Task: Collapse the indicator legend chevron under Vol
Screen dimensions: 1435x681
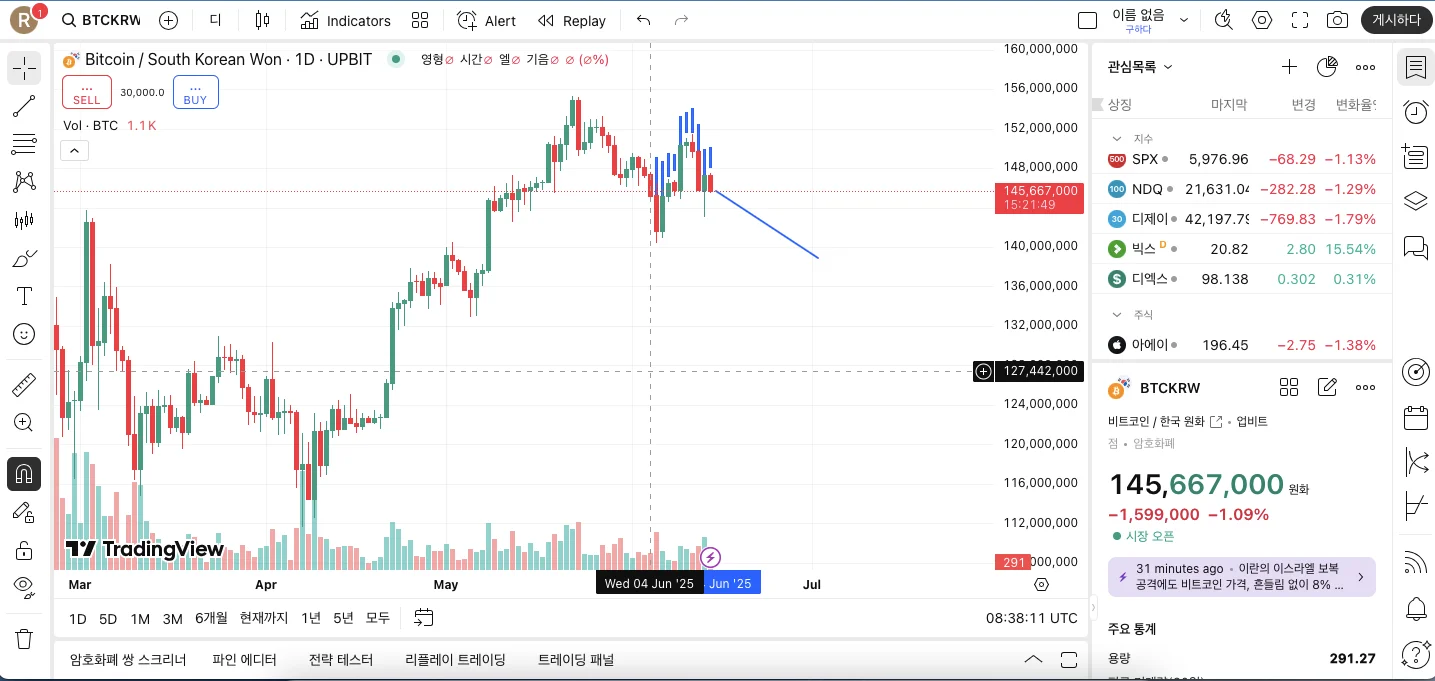Action: click(75, 151)
